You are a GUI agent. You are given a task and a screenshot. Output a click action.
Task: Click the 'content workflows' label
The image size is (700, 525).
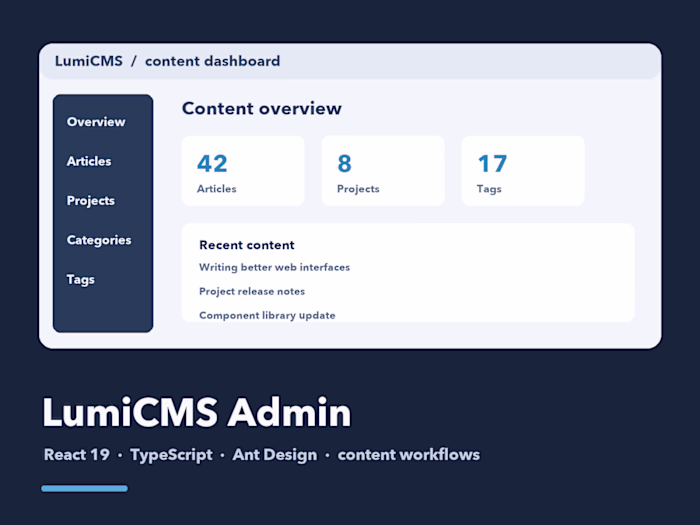click(x=408, y=454)
